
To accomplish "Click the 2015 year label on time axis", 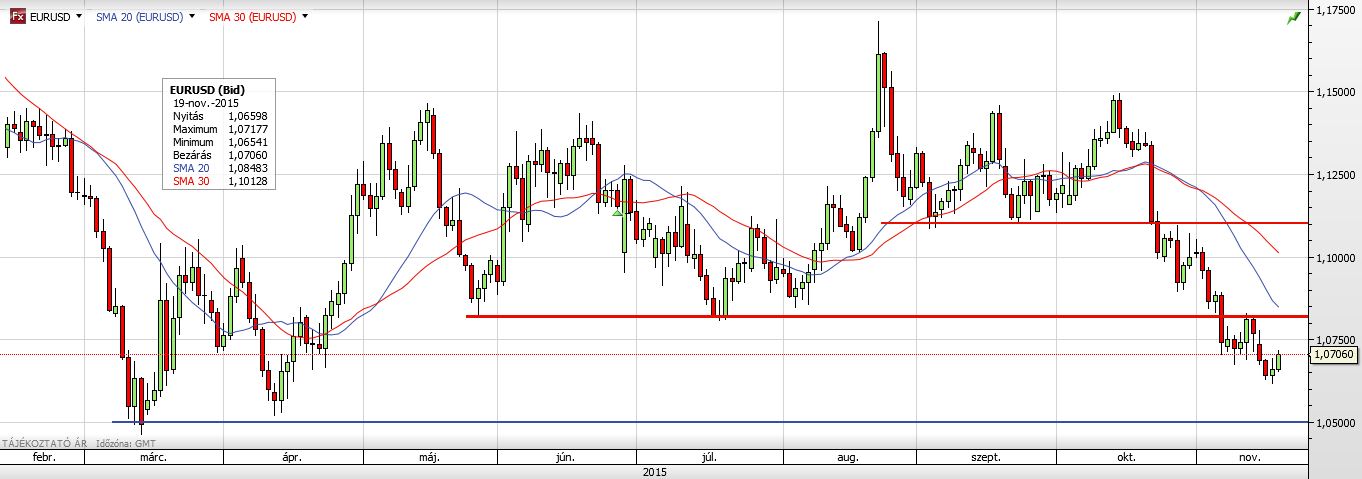I will [x=655, y=470].
